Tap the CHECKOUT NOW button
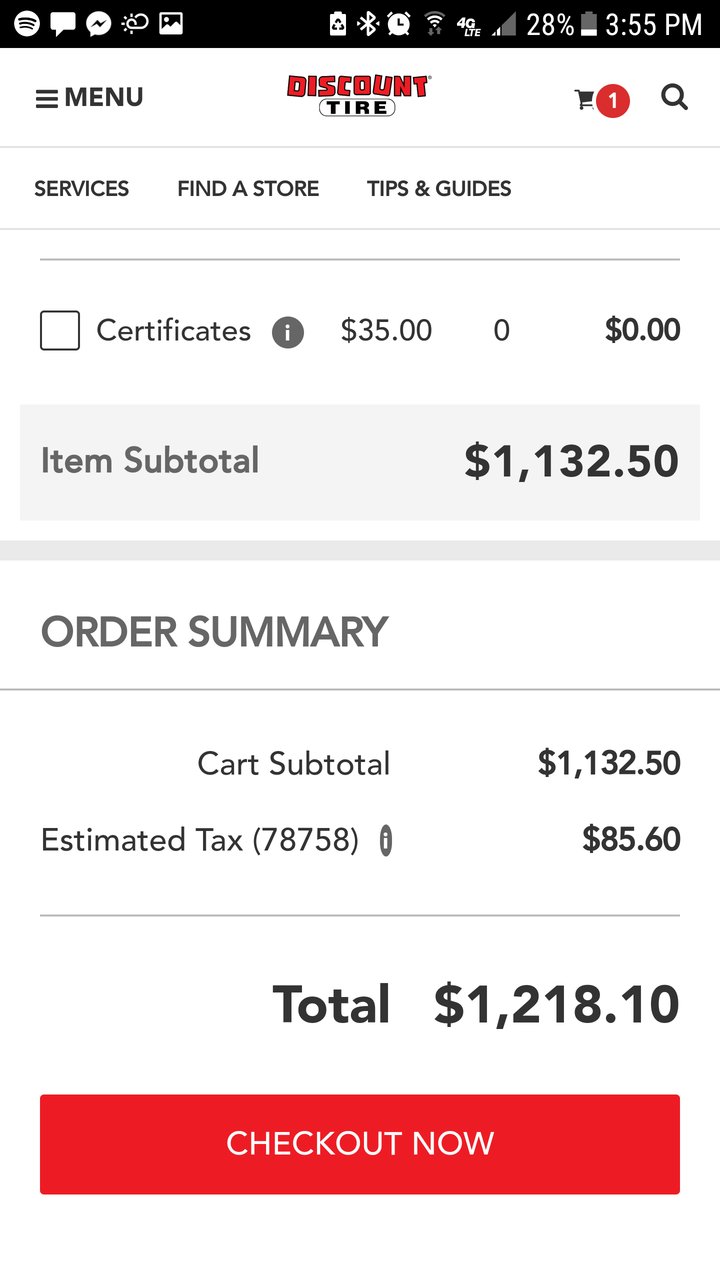The image size is (720, 1280). [x=360, y=1144]
